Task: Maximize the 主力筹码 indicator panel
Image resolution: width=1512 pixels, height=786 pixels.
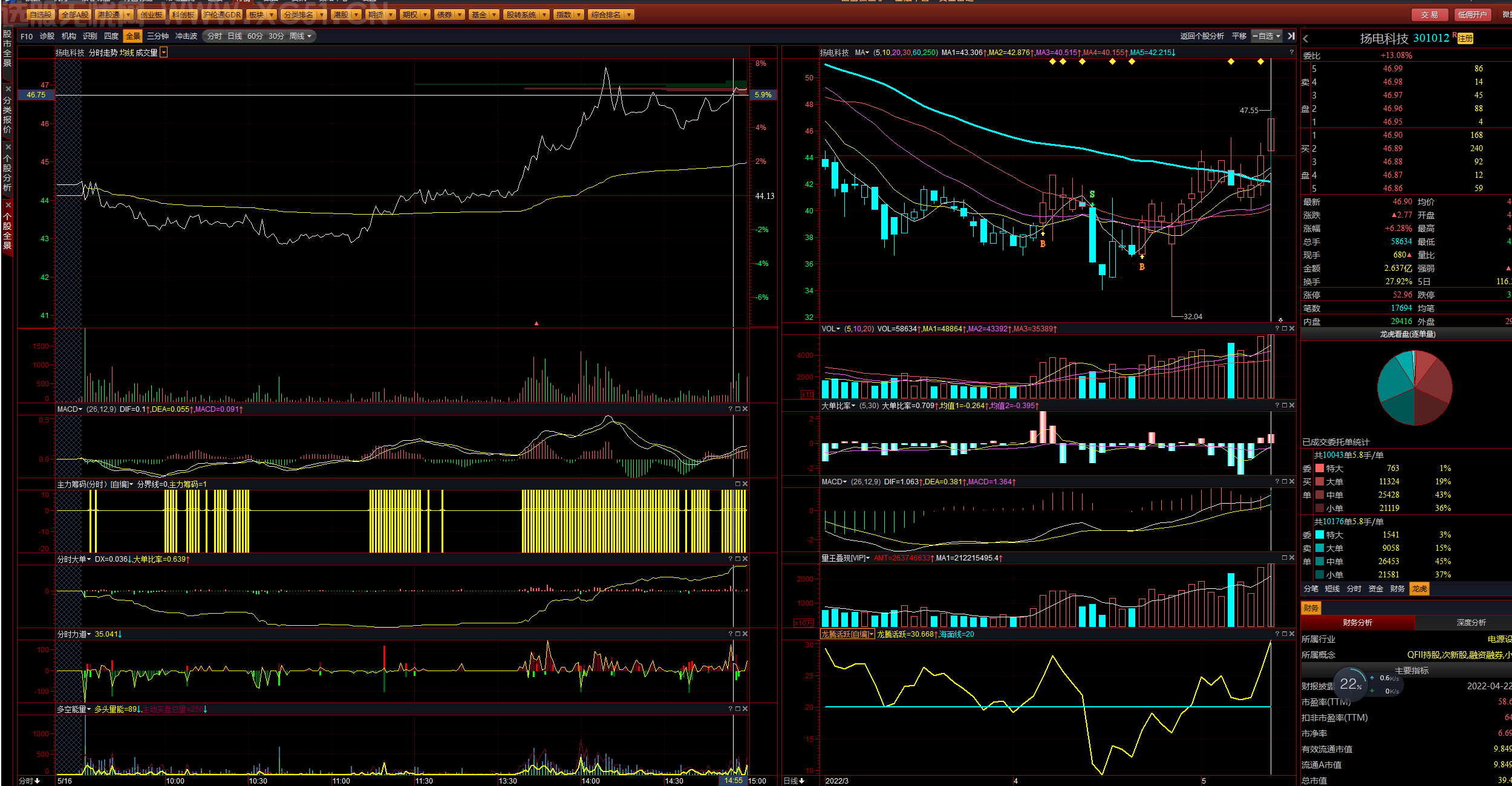Action: click(738, 484)
